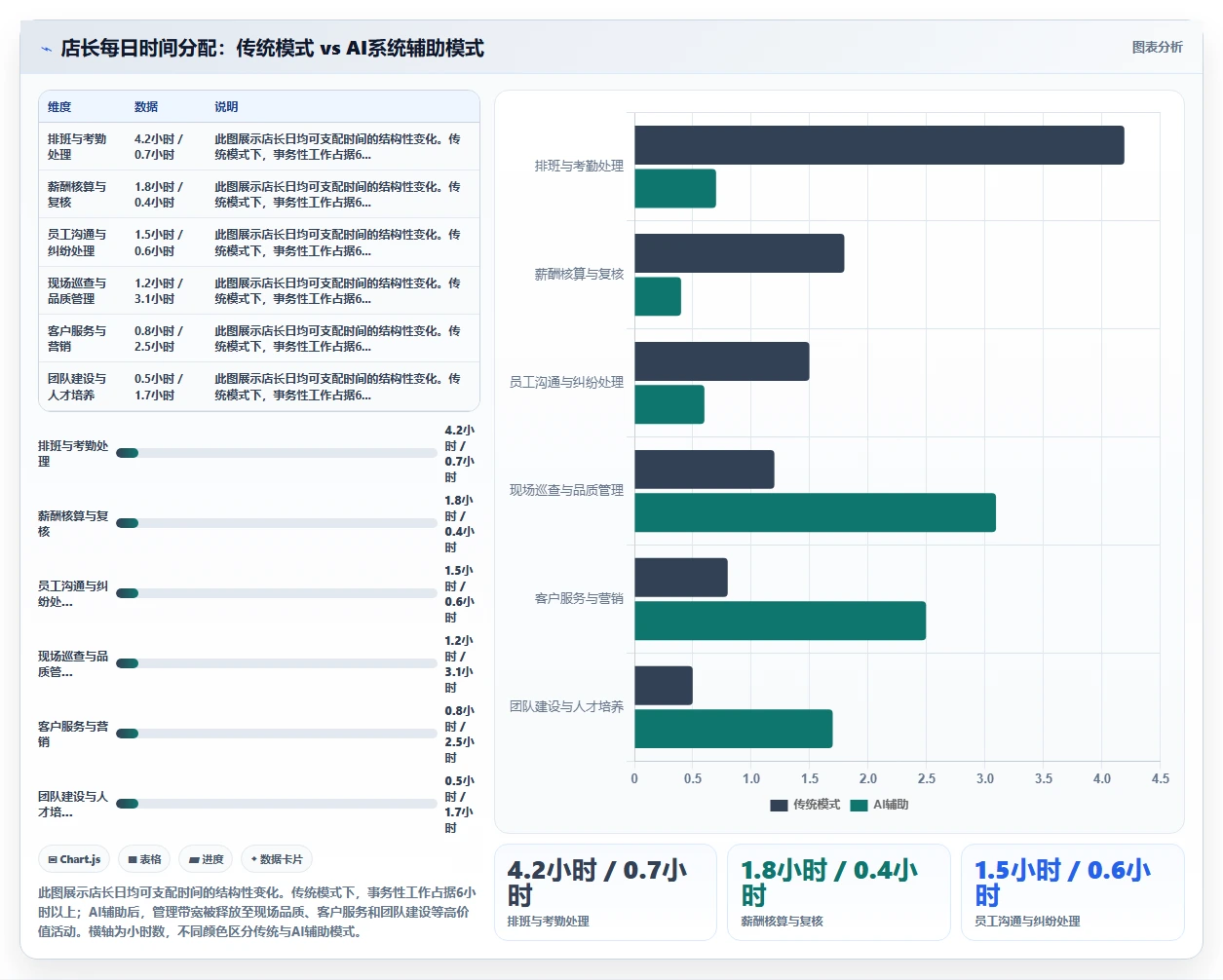Select the 薪酬核算与复核 table row
This screenshot has width=1223, height=980.
259,195
